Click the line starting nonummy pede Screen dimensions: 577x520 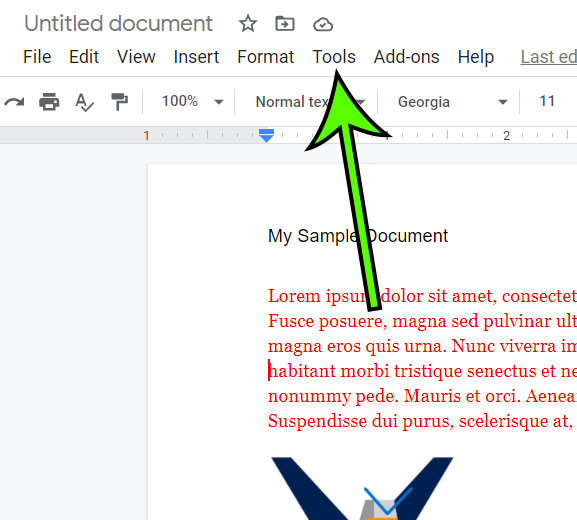pyautogui.click(x=422, y=396)
